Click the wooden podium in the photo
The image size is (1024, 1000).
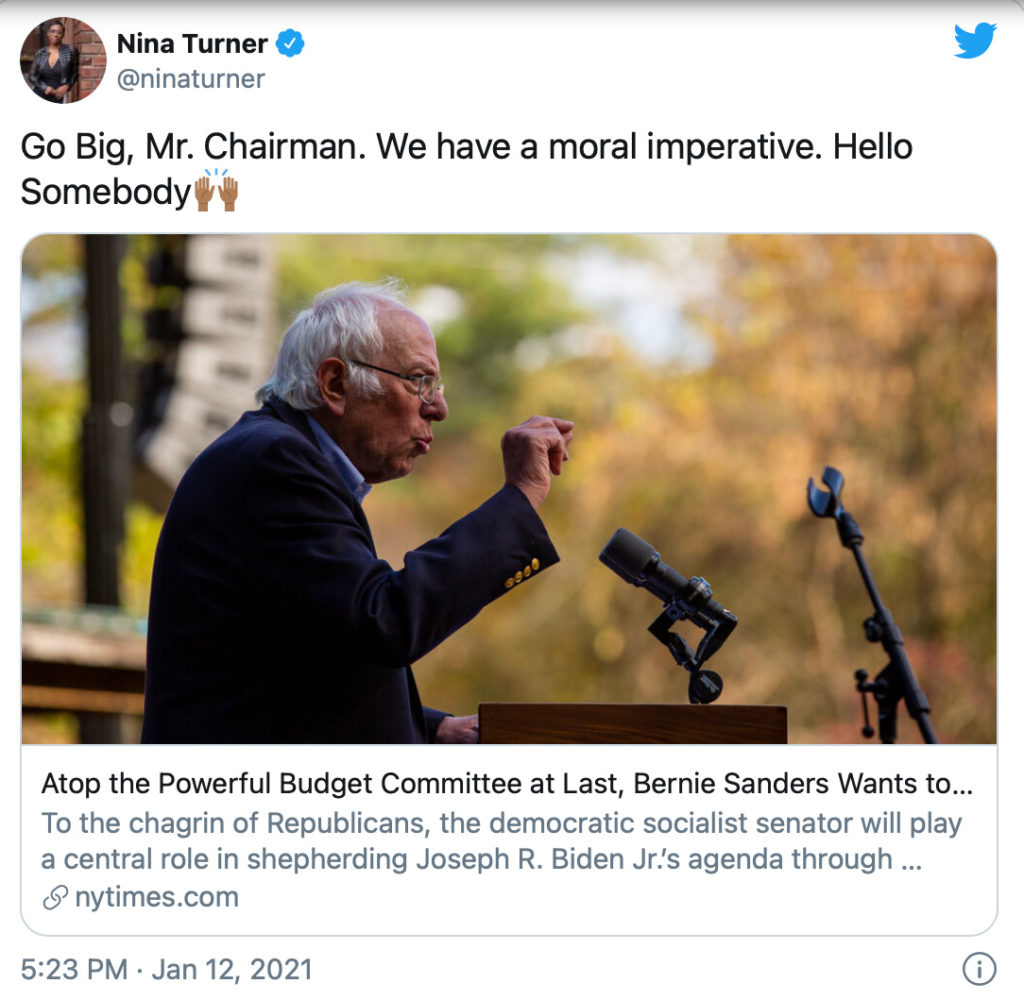point(632,723)
